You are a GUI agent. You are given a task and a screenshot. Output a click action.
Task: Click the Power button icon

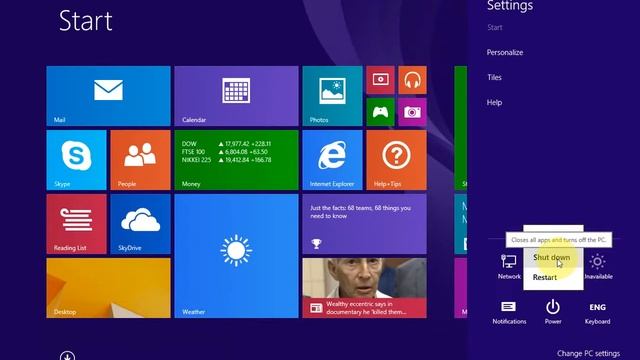coord(553,312)
